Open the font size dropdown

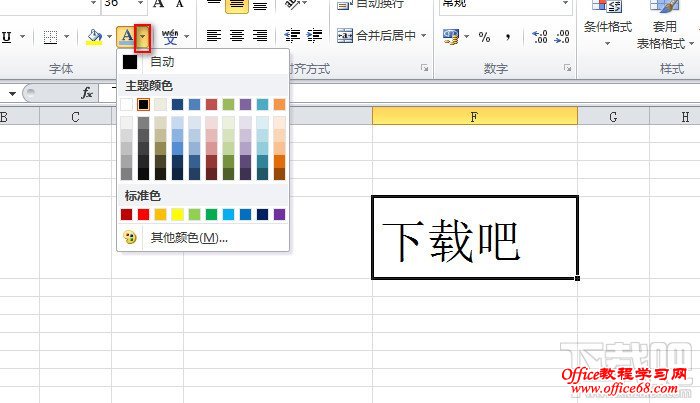(140, 4)
